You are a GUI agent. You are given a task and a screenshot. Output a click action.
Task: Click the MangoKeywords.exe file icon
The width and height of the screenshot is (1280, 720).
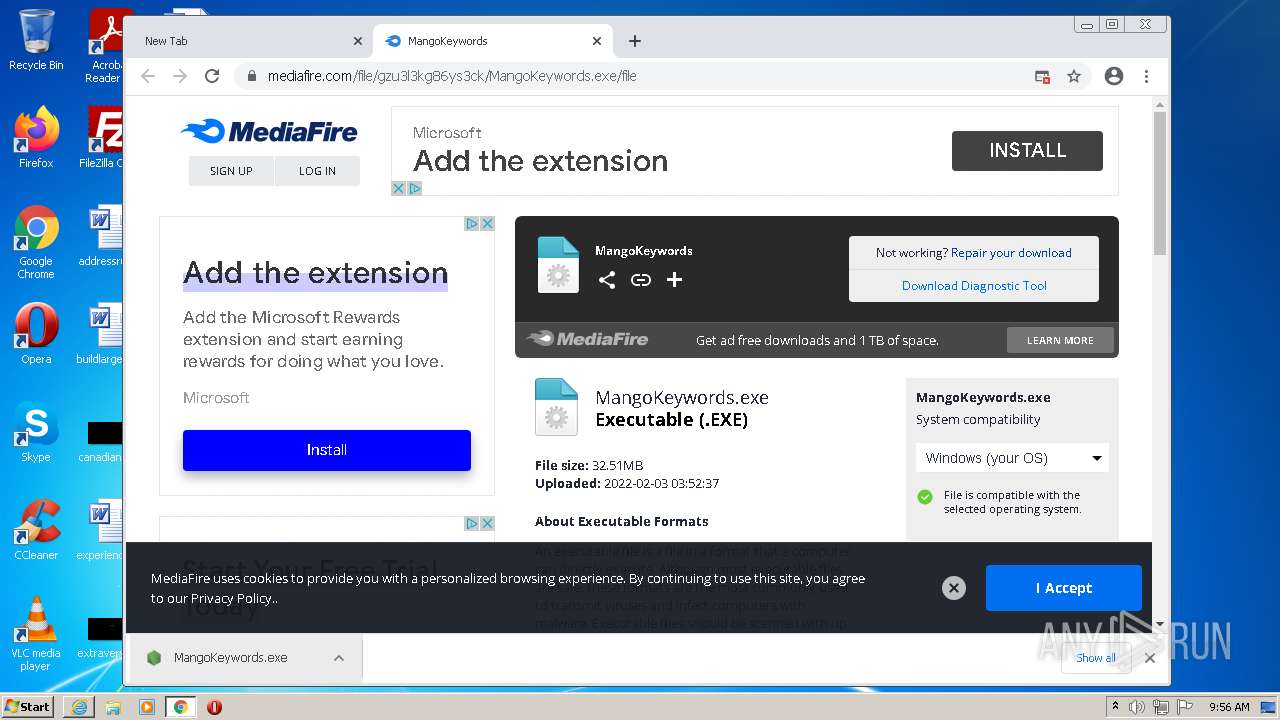click(x=556, y=407)
